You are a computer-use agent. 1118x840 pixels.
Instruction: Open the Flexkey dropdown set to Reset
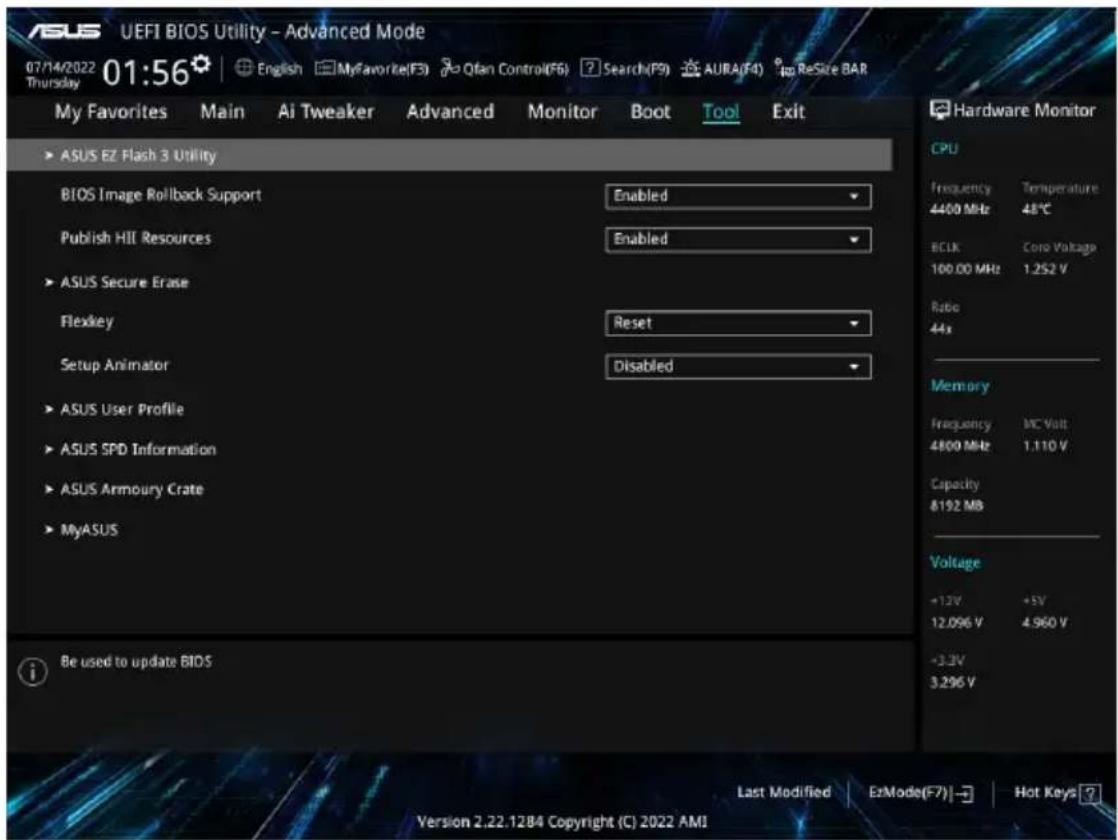click(x=738, y=323)
